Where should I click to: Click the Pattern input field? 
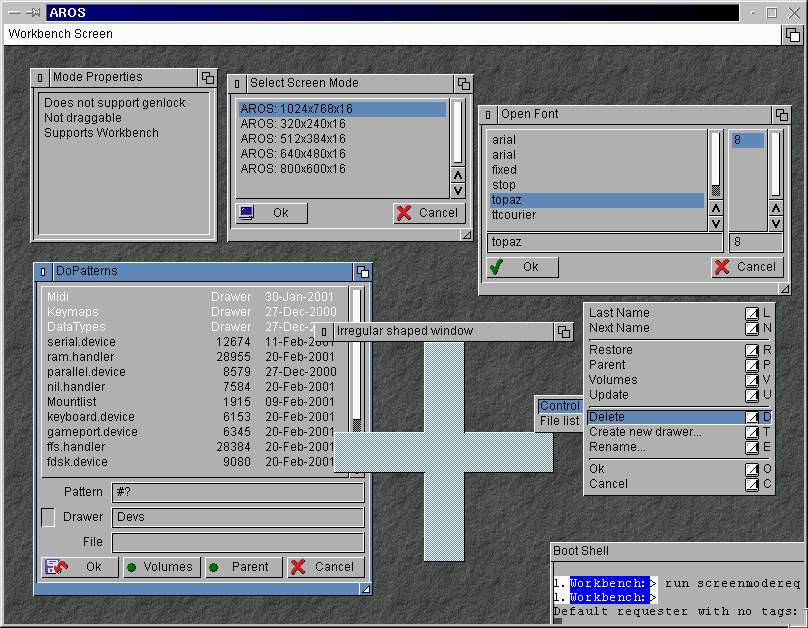[x=238, y=493]
